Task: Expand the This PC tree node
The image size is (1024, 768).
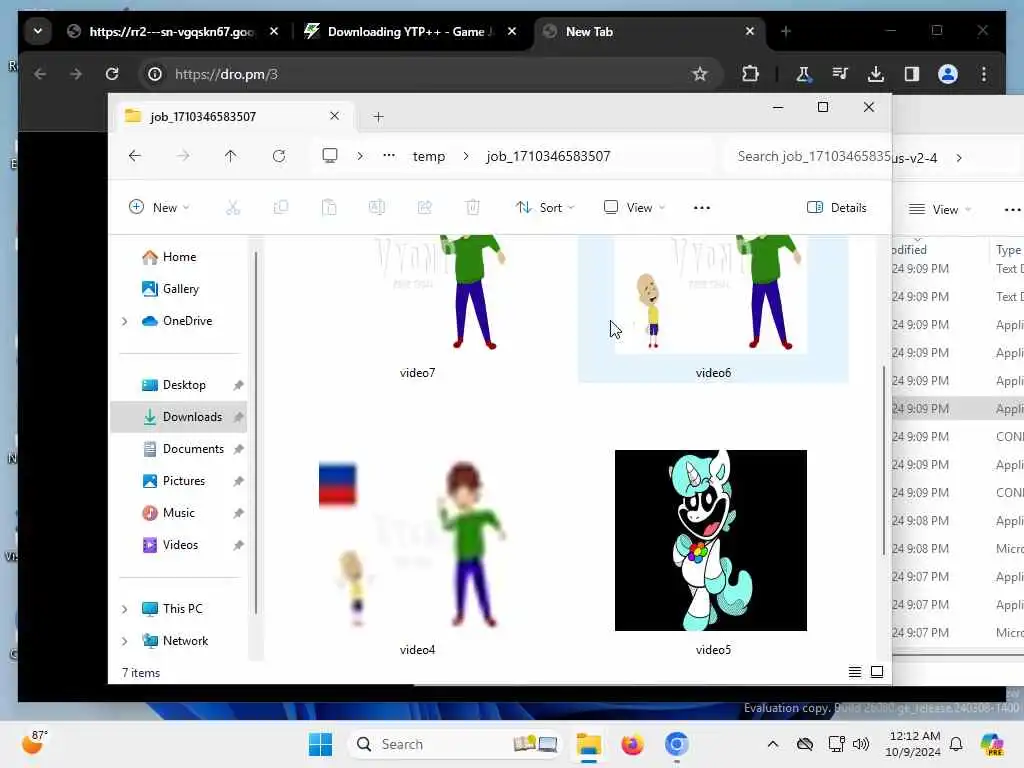Action: pos(124,609)
